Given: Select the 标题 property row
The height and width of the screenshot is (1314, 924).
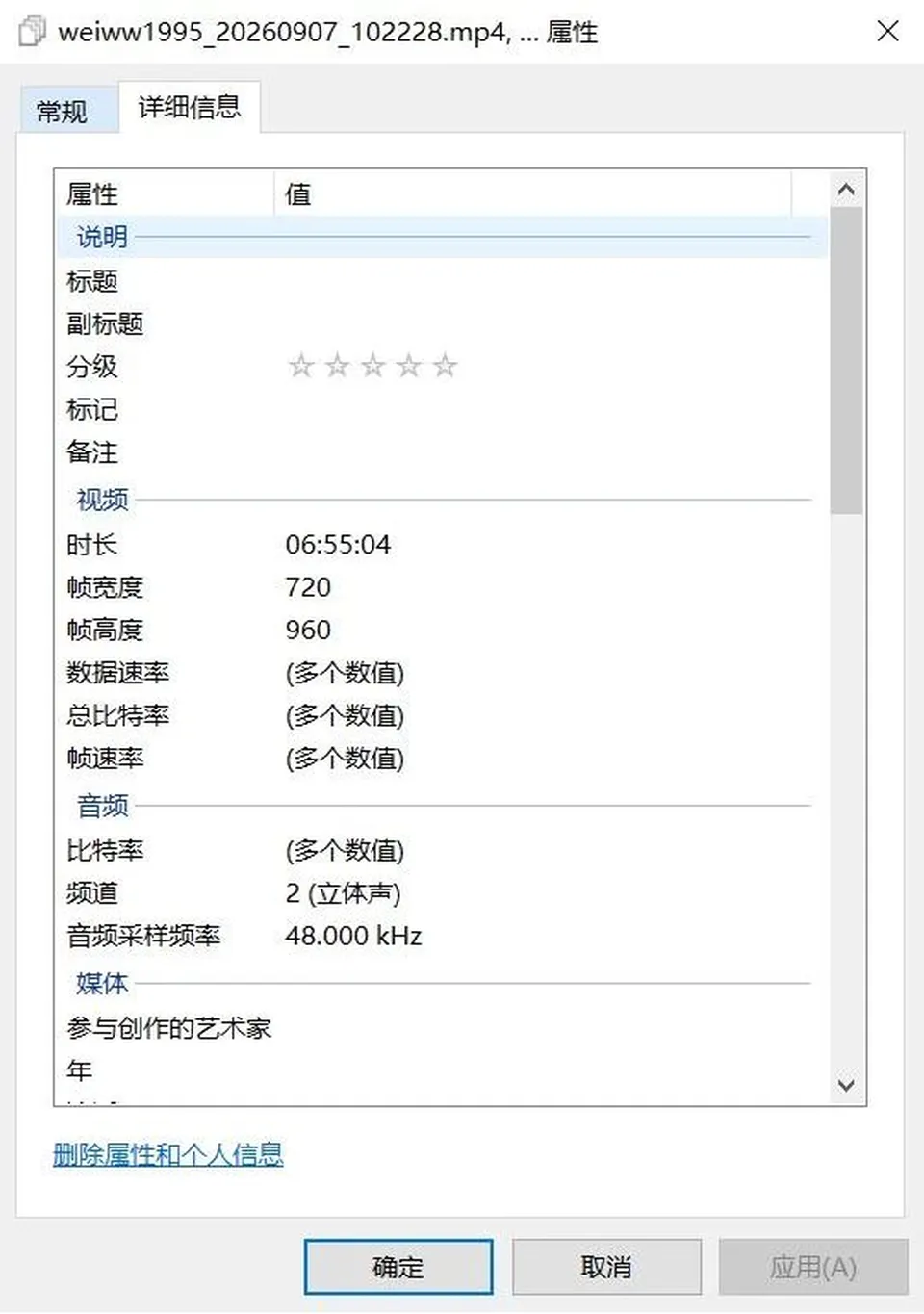Looking at the screenshot, I should pyautogui.click(x=441, y=281).
